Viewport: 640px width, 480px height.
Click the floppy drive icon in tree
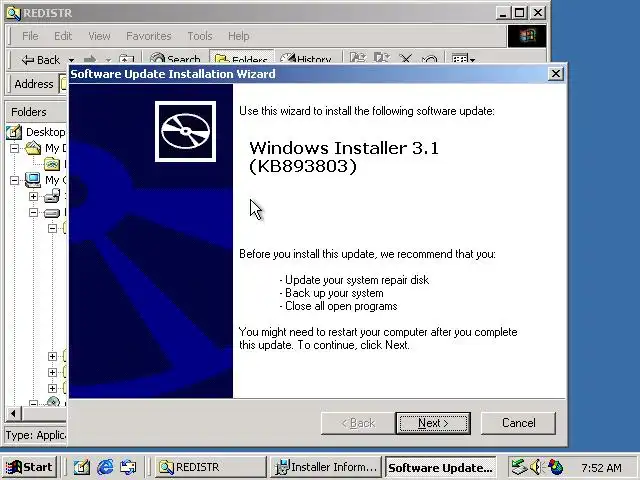[52, 196]
